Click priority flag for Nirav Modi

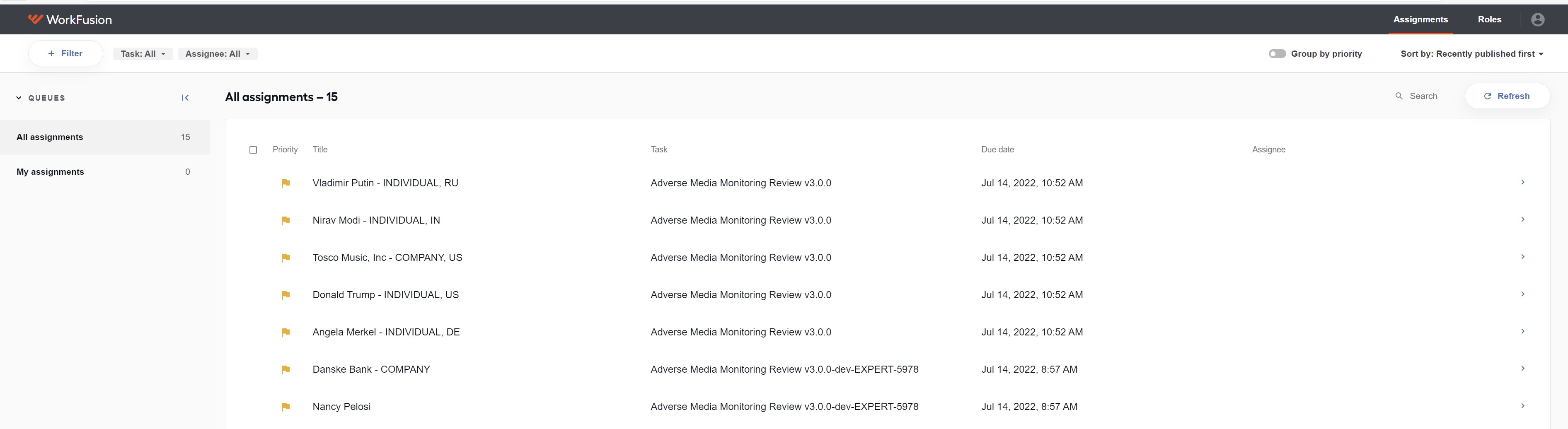point(286,220)
